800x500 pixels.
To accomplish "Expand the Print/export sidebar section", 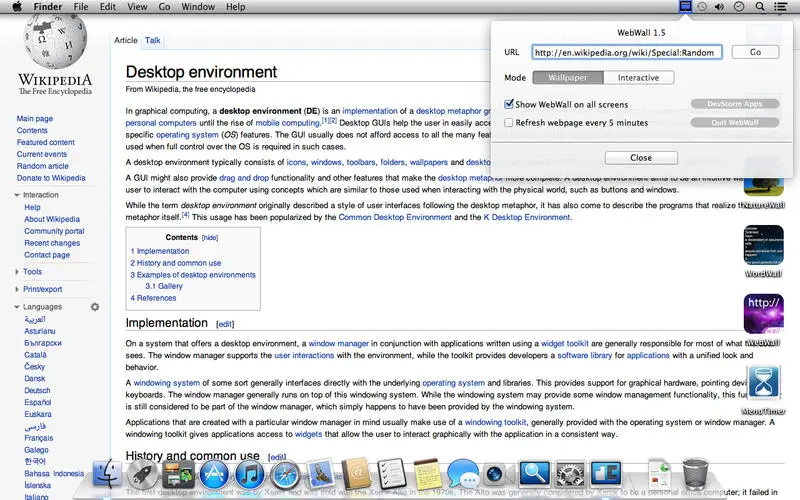I will click(17, 289).
